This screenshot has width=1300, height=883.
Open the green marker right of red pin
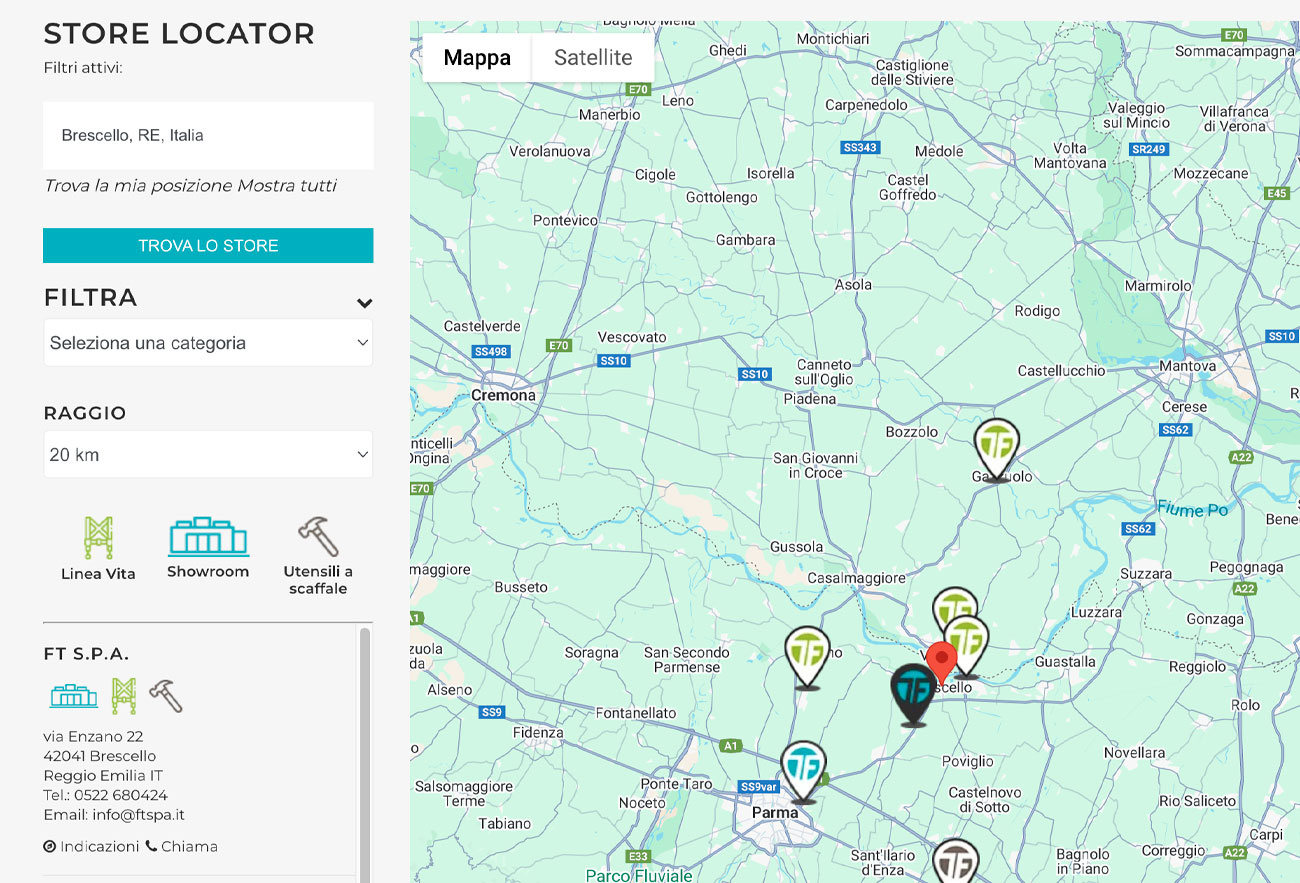tap(968, 643)
